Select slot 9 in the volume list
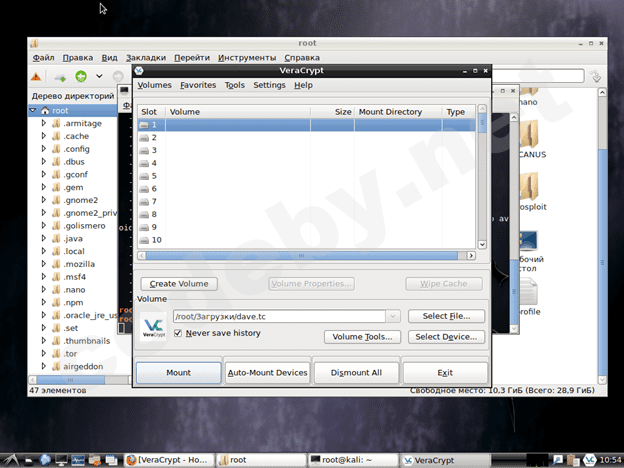The width and height of the screenshot is (624, 468). pyautogui.click(x=306, y=227)
